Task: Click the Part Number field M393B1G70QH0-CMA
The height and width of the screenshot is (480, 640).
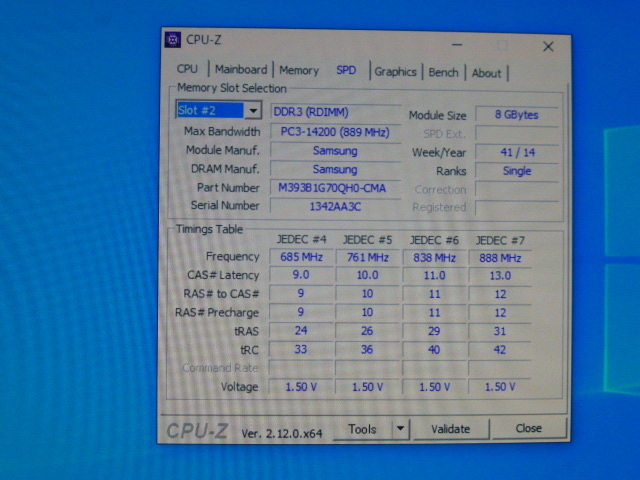Action: click(334, 188)
